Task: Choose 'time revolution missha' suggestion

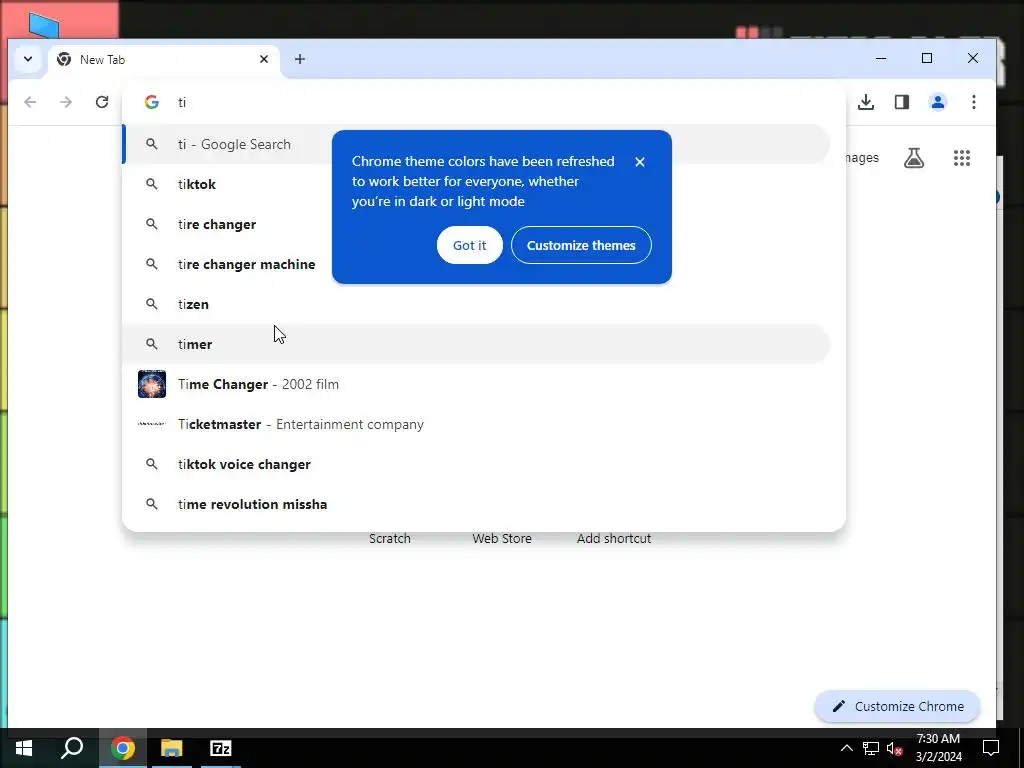Action: [x=477, y=504]
